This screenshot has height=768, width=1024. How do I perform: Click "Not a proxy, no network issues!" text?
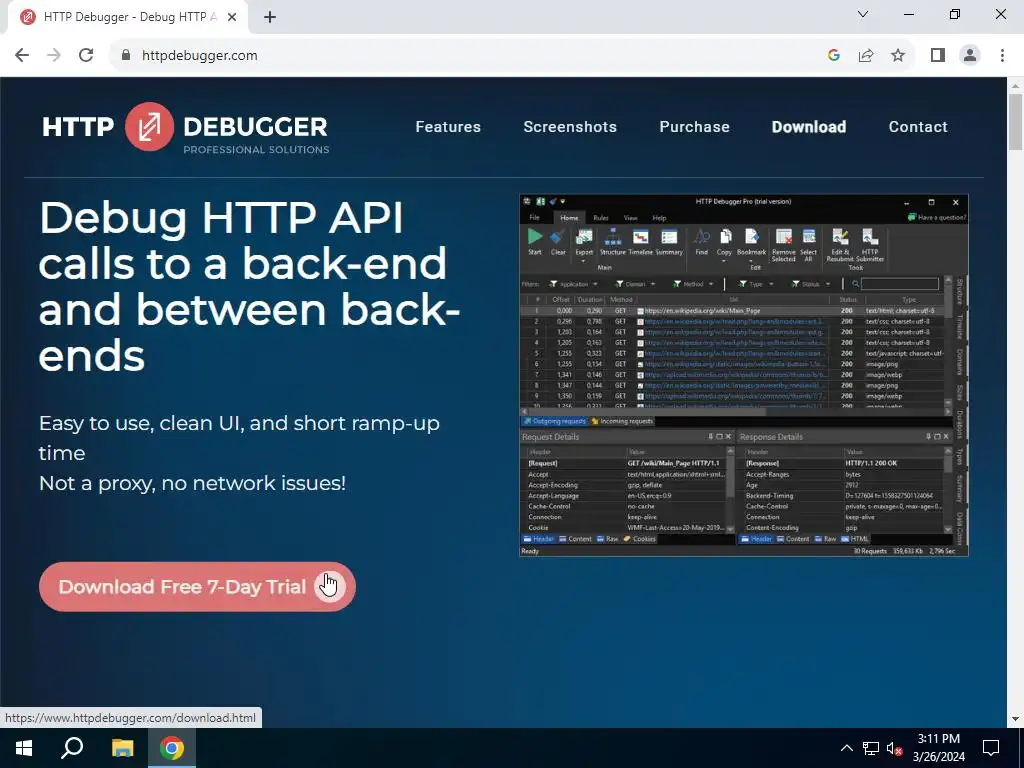[192, 483]
